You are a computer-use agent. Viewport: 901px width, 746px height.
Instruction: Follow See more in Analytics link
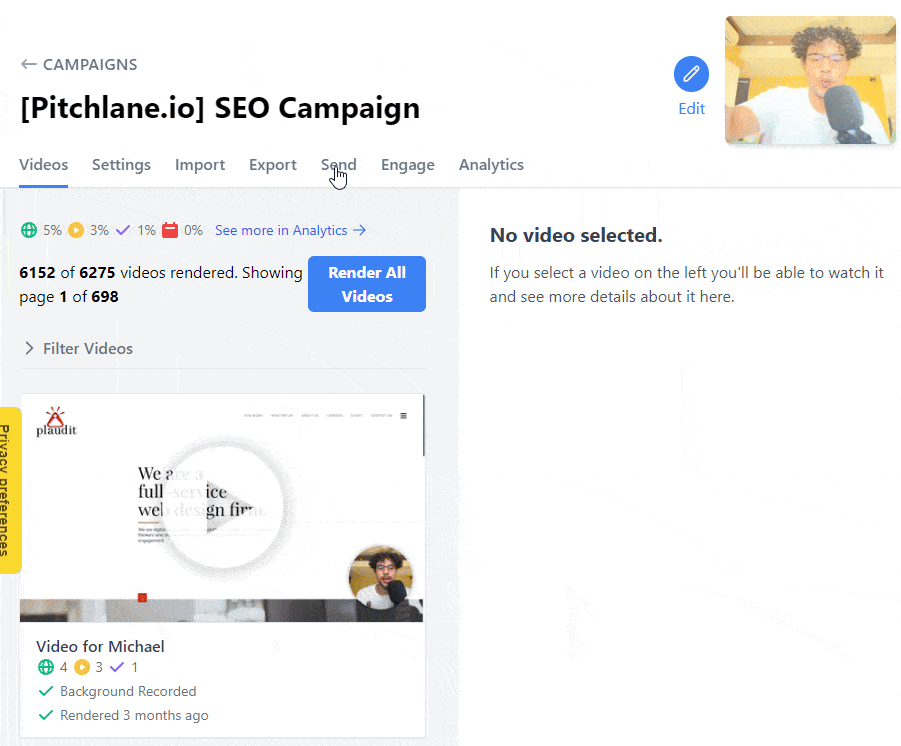(x=290, y=230)
